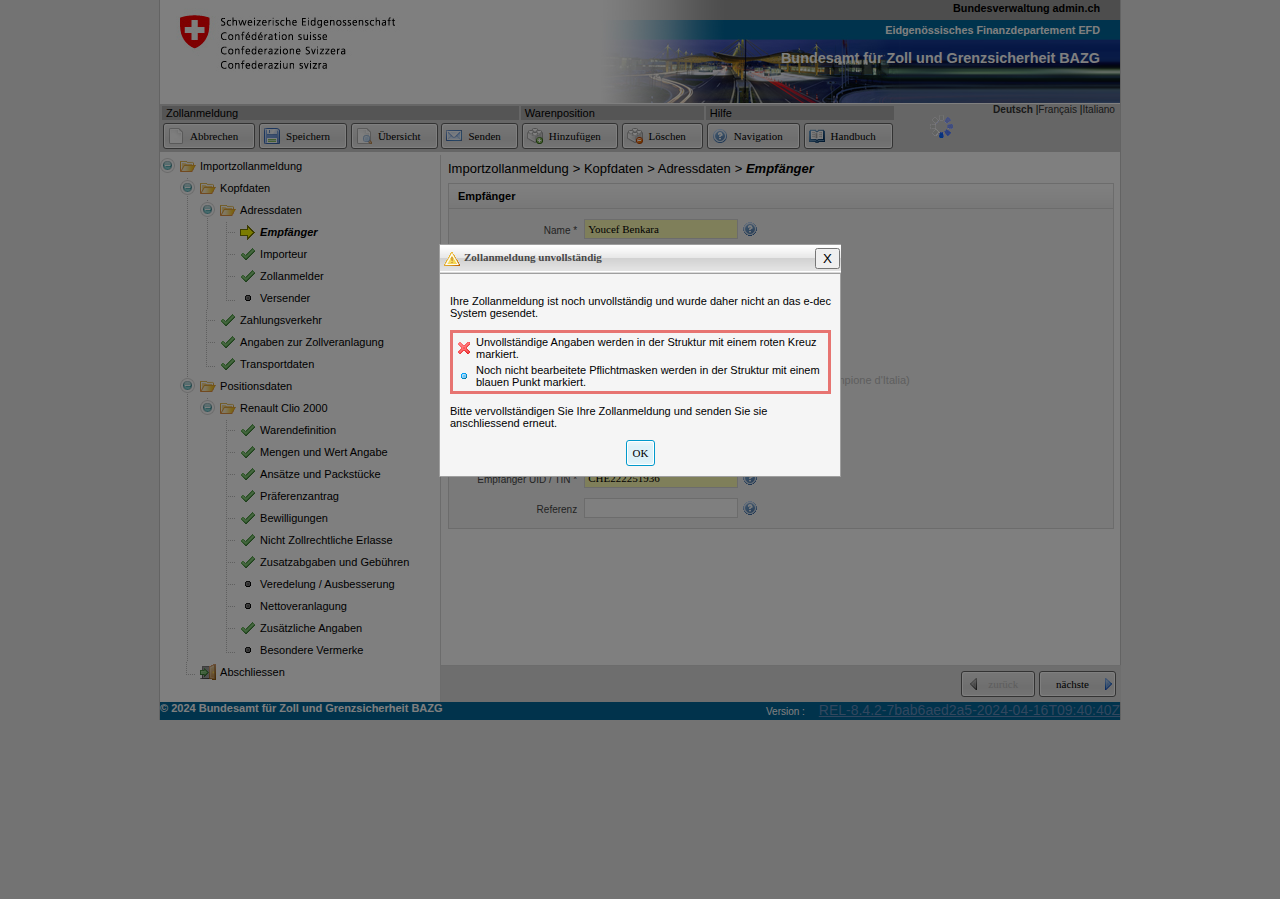Switch language to Français
Screen dimensions: 1280x899
[1057, 110]
